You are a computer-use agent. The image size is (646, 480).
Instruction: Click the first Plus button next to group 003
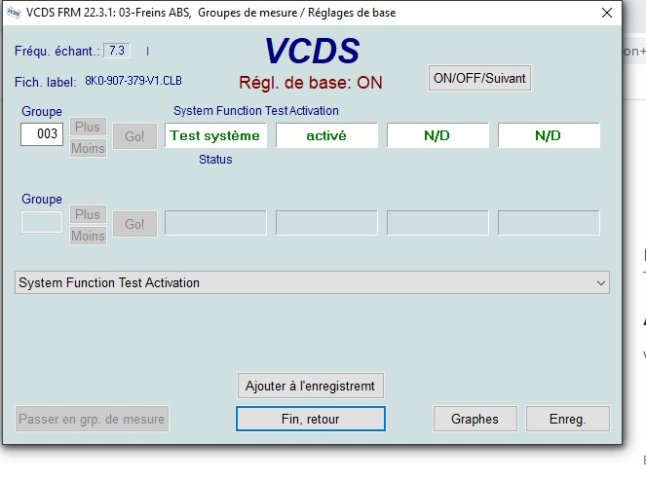(x=88, y=127)
